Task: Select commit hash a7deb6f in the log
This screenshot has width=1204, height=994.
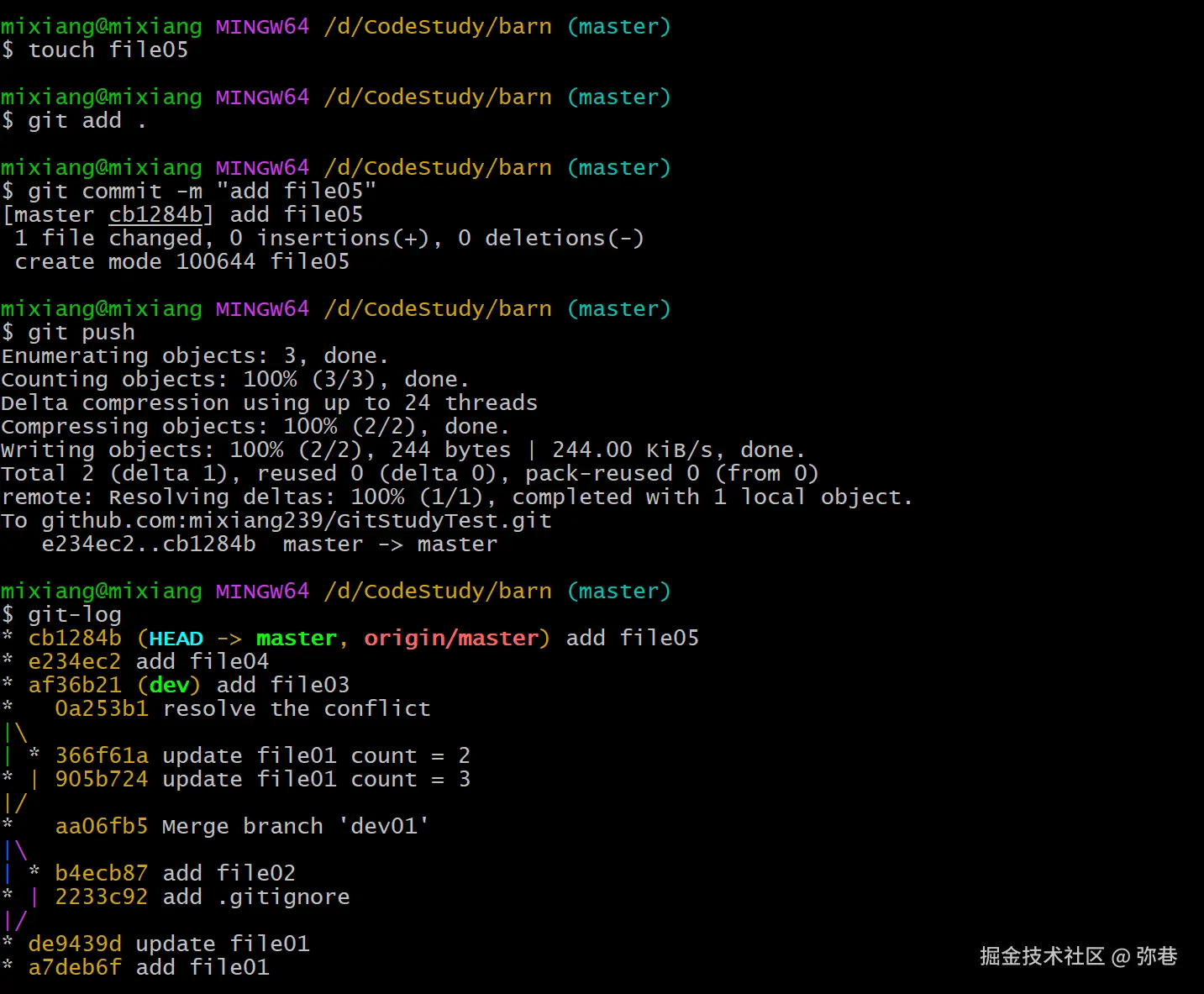Action: point(75,968)
